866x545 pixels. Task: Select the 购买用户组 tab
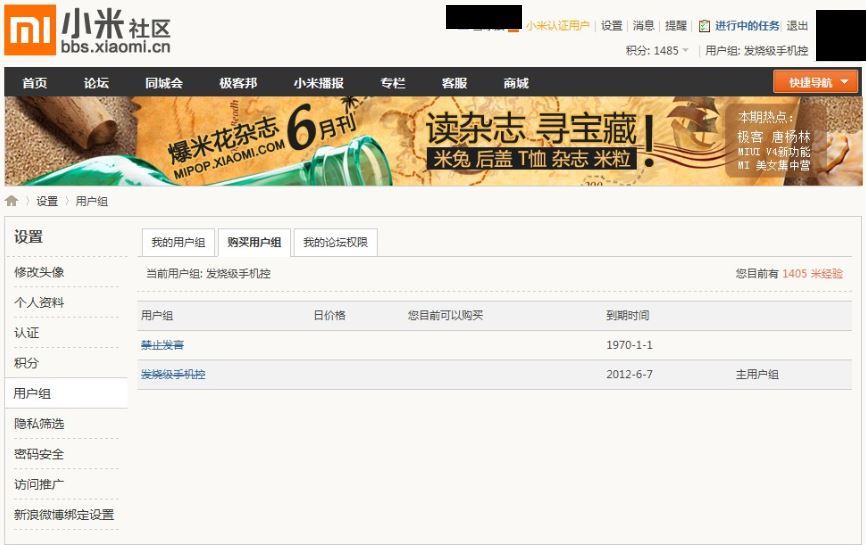[254, 242]
